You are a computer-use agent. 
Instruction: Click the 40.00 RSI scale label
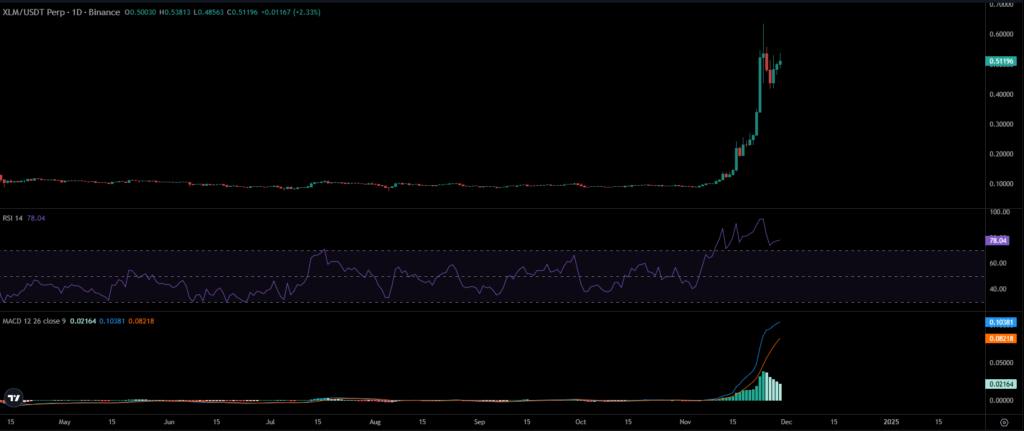coord(999,289)
